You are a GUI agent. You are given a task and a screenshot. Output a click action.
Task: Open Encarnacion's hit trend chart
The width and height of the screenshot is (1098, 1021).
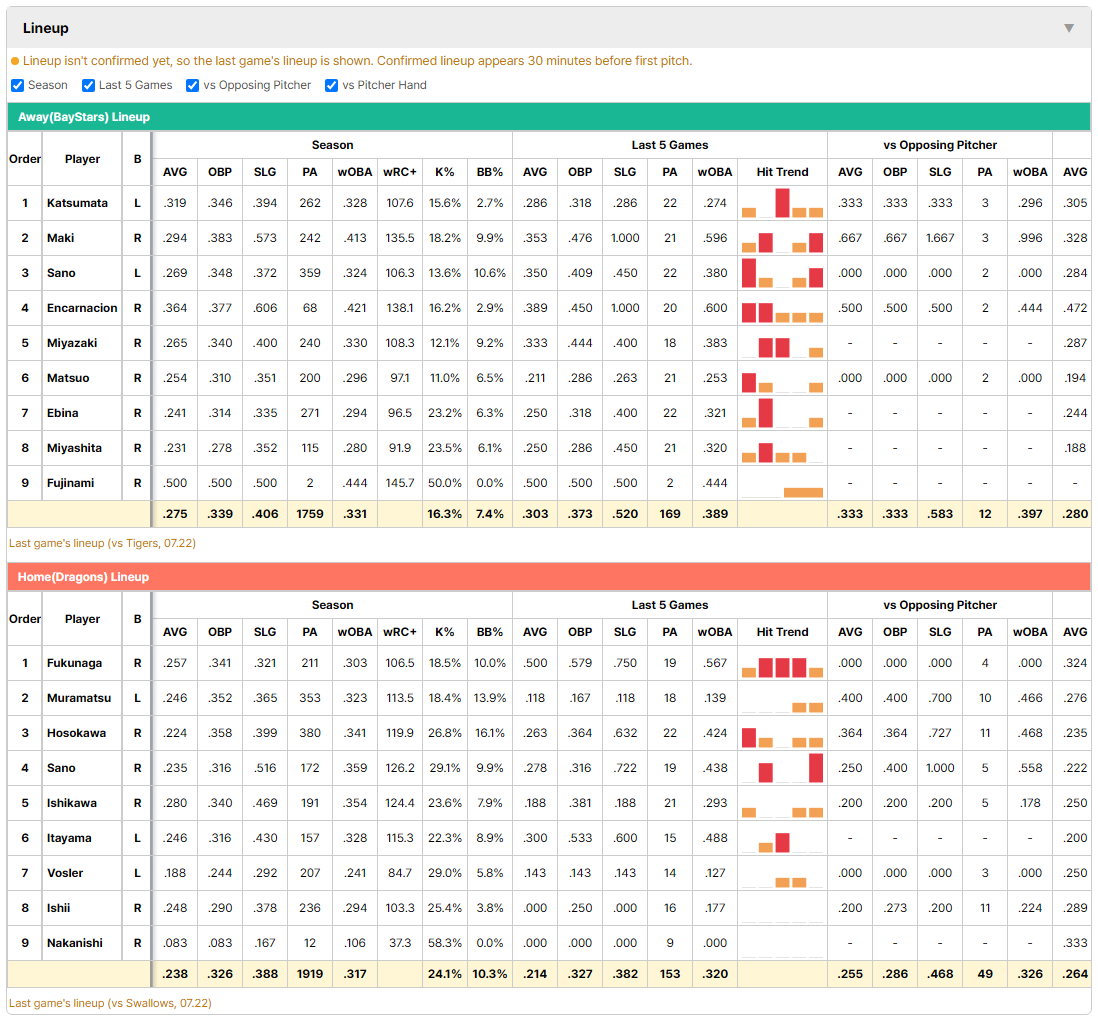click(782, 308)
